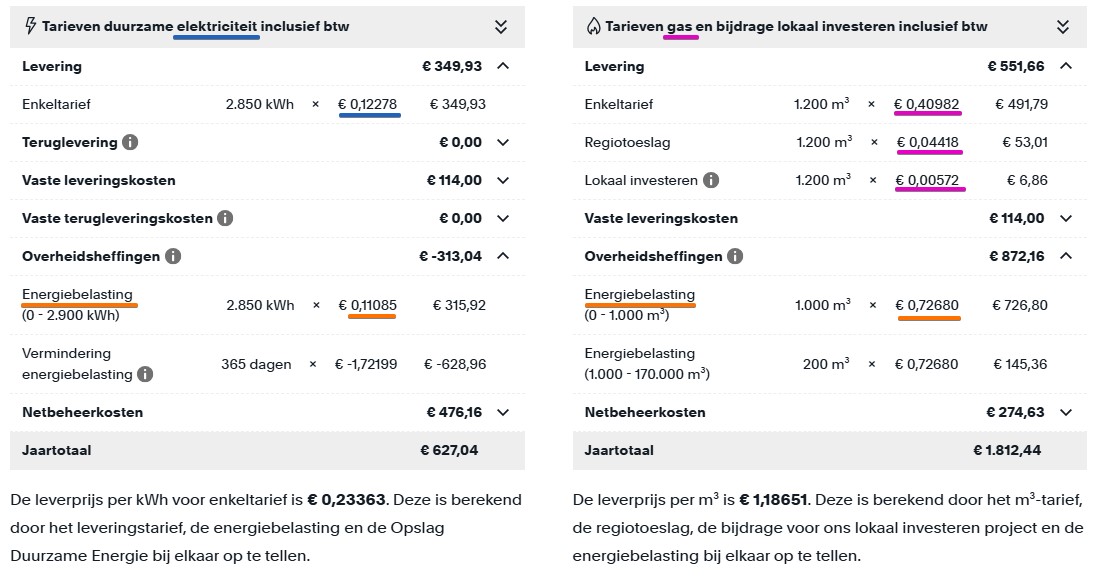Click the underlined € 0,40982 gas Enkeltarief rate

pyautogui.click(x=928, y=104)
